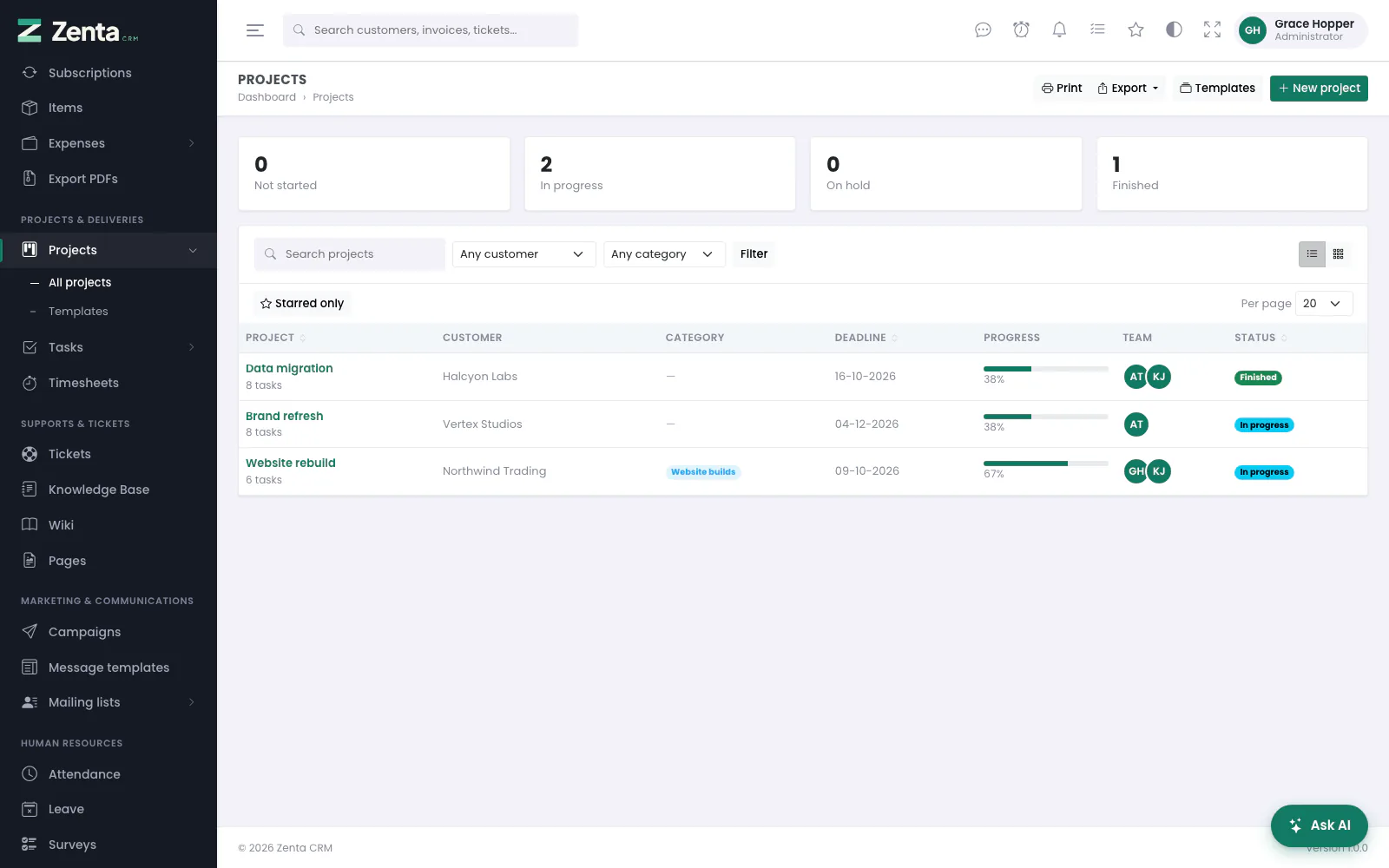
Task: Enter fullscreen mode via expand icon
Action: [x=1212, y=30]
